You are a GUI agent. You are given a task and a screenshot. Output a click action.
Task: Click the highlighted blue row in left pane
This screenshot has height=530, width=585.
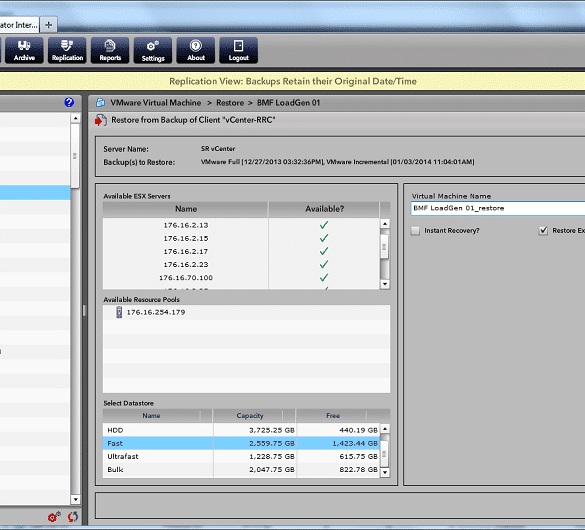tap(35, 192)
